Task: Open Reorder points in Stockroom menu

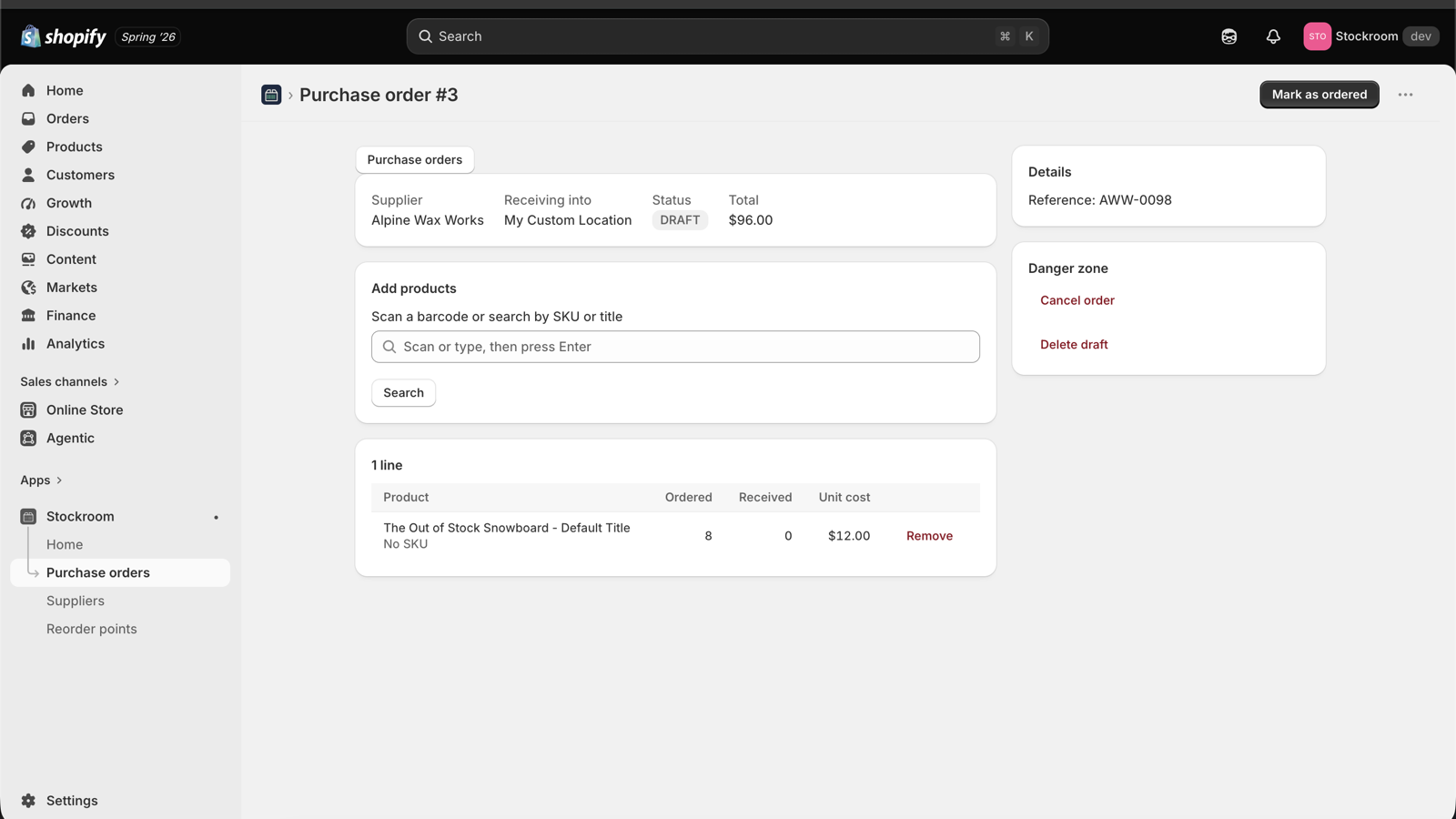Action: click(92, 629)
